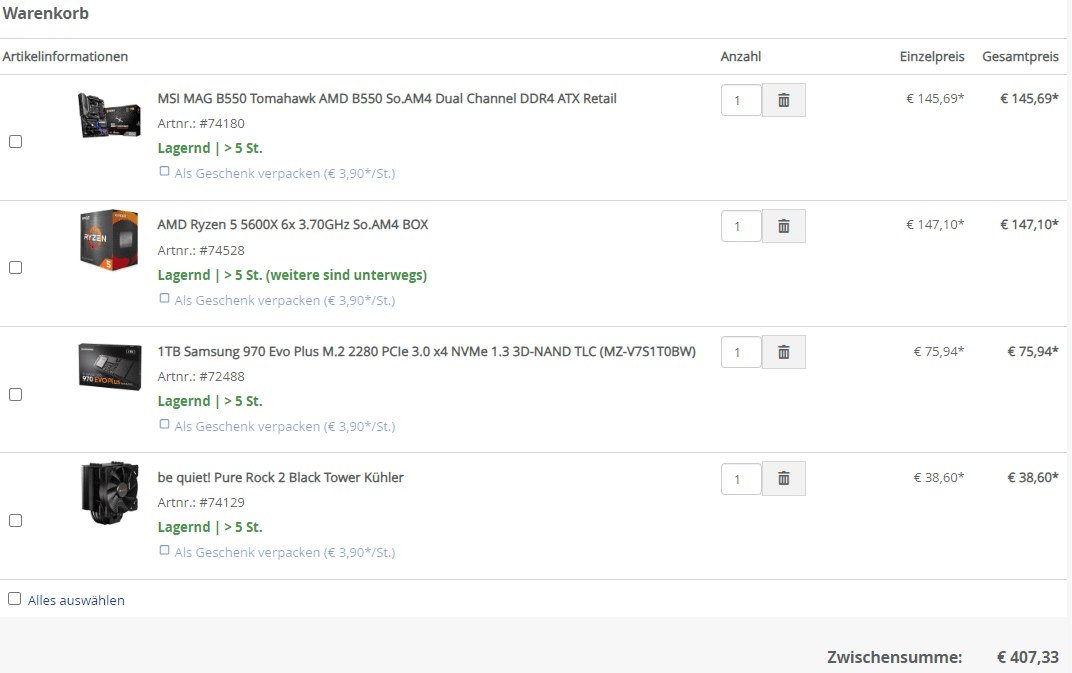Click Als Geschenk verpacken label under MSI motherboard
1072x673 pixels.
[x=284, y=174]
